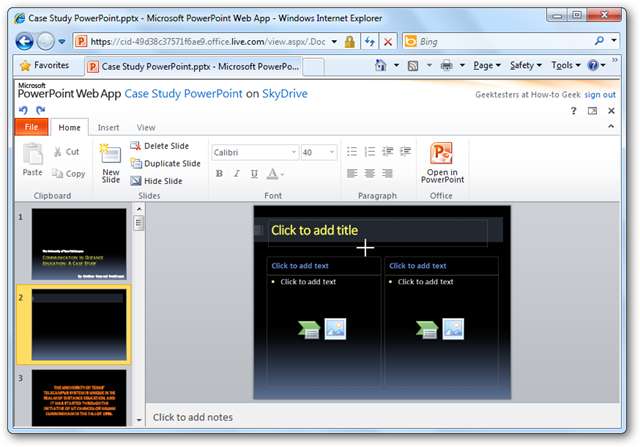Screen dimensions: 640x447
Task: Toggle Italic formatting
Action: click(x=237, y=173)
